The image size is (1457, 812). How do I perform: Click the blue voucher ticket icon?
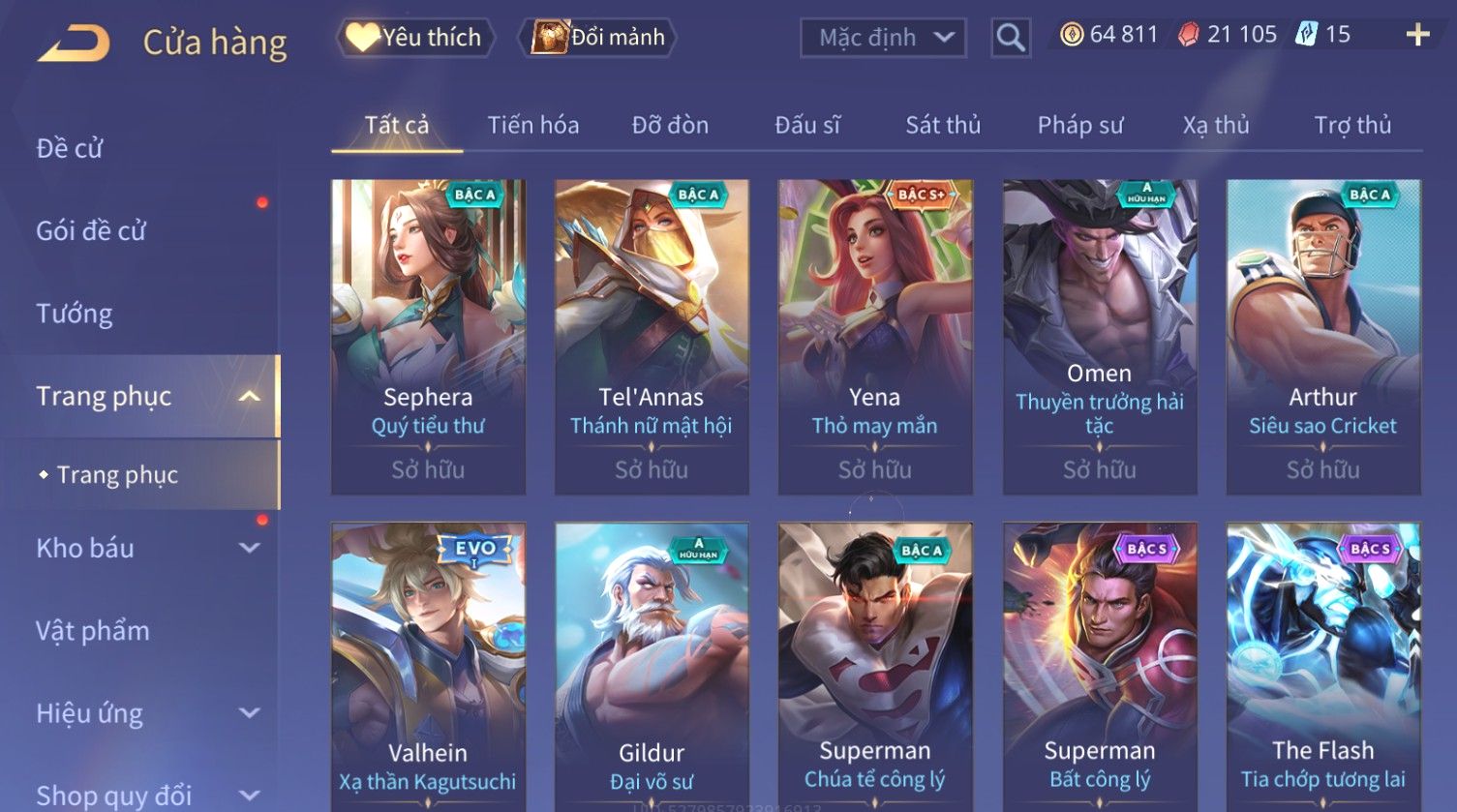pyautogui.click(x=1307, y=35)
